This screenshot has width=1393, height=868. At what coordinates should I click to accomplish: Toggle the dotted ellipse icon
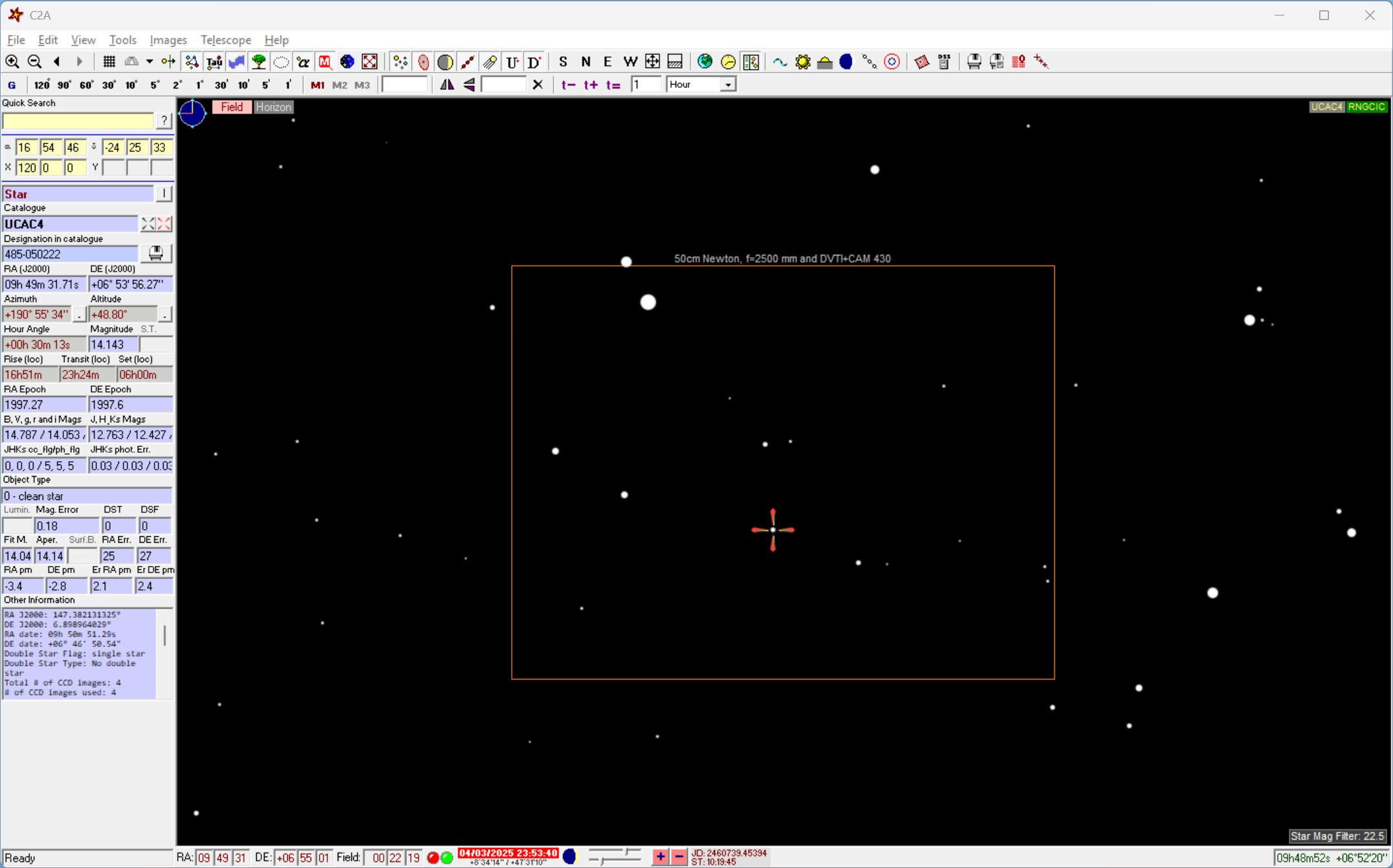(281, 61)
